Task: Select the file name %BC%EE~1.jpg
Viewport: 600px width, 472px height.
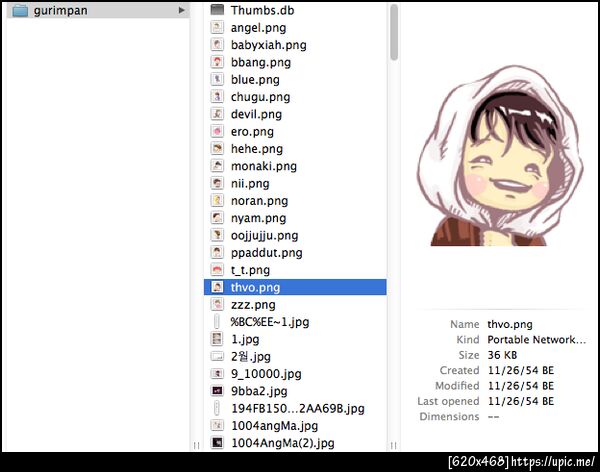Action: pos(270,322)
